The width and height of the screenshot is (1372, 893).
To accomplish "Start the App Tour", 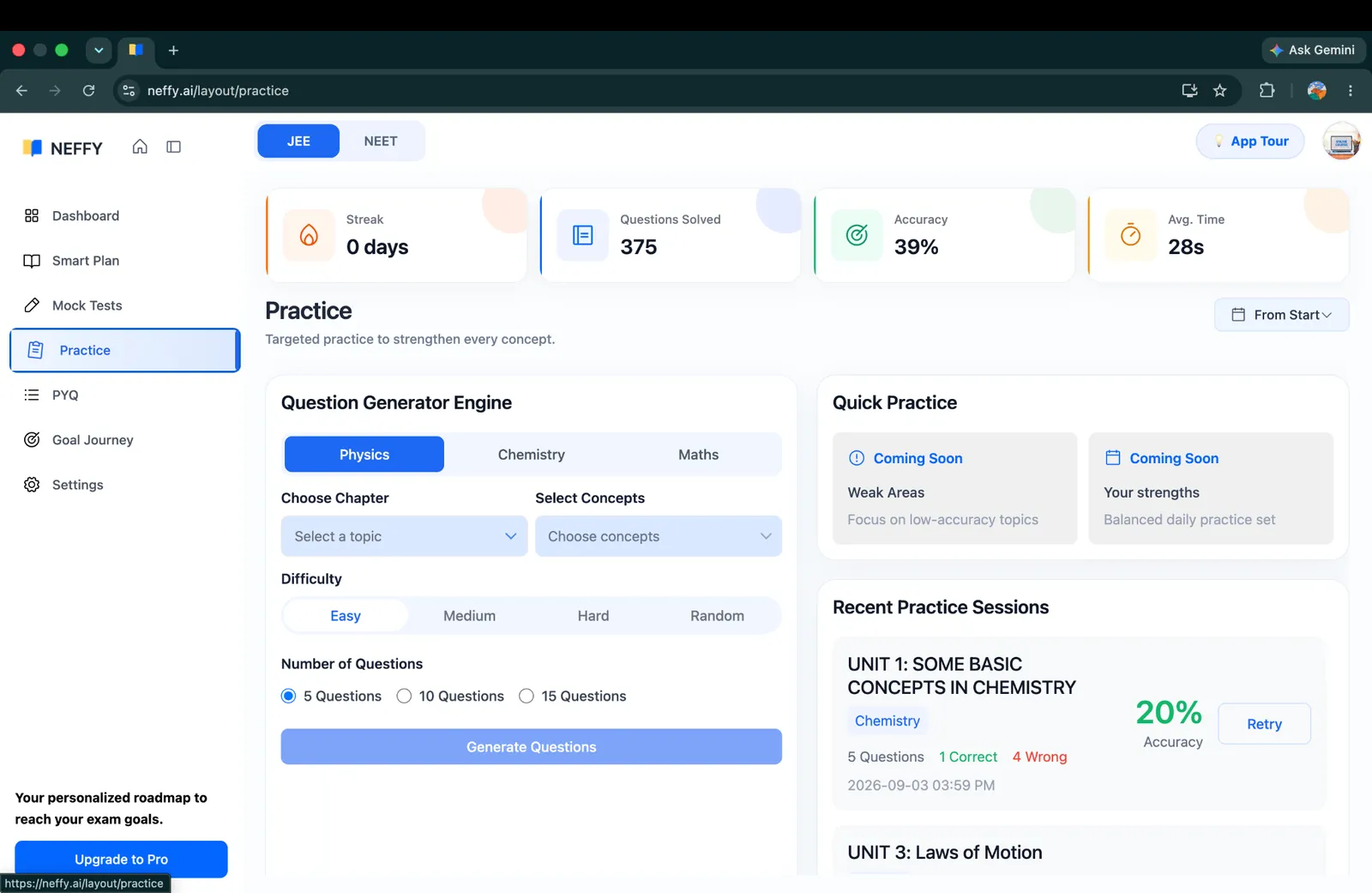I will coord(1250,142).
